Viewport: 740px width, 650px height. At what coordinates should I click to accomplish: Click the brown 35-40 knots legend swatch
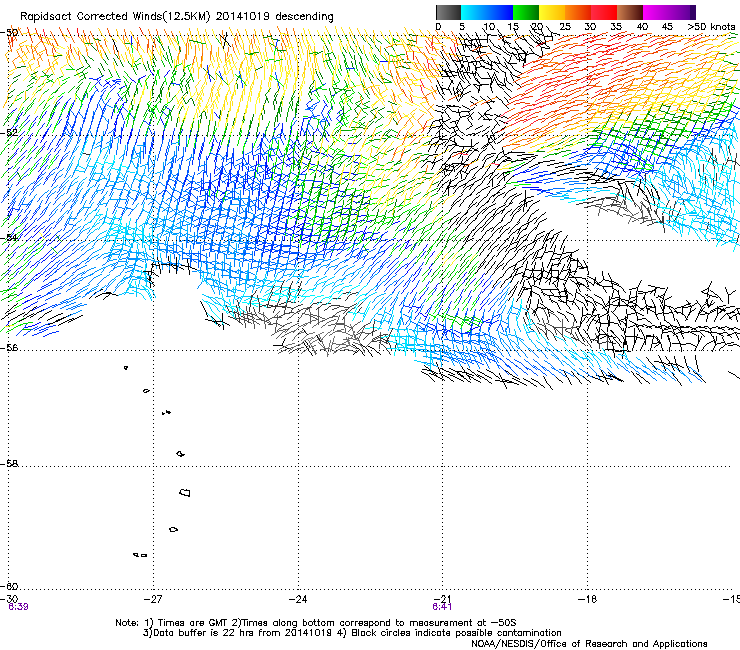pyautogui.click(x=630, y=12)
